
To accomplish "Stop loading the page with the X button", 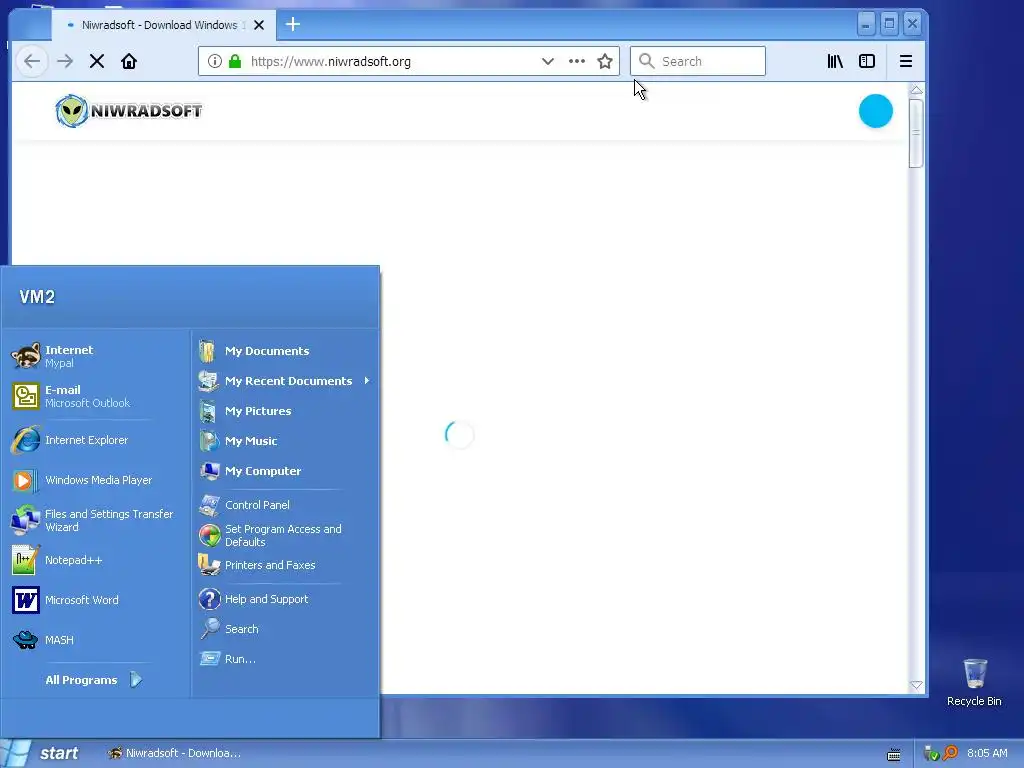I will click(x=97, y=61).
